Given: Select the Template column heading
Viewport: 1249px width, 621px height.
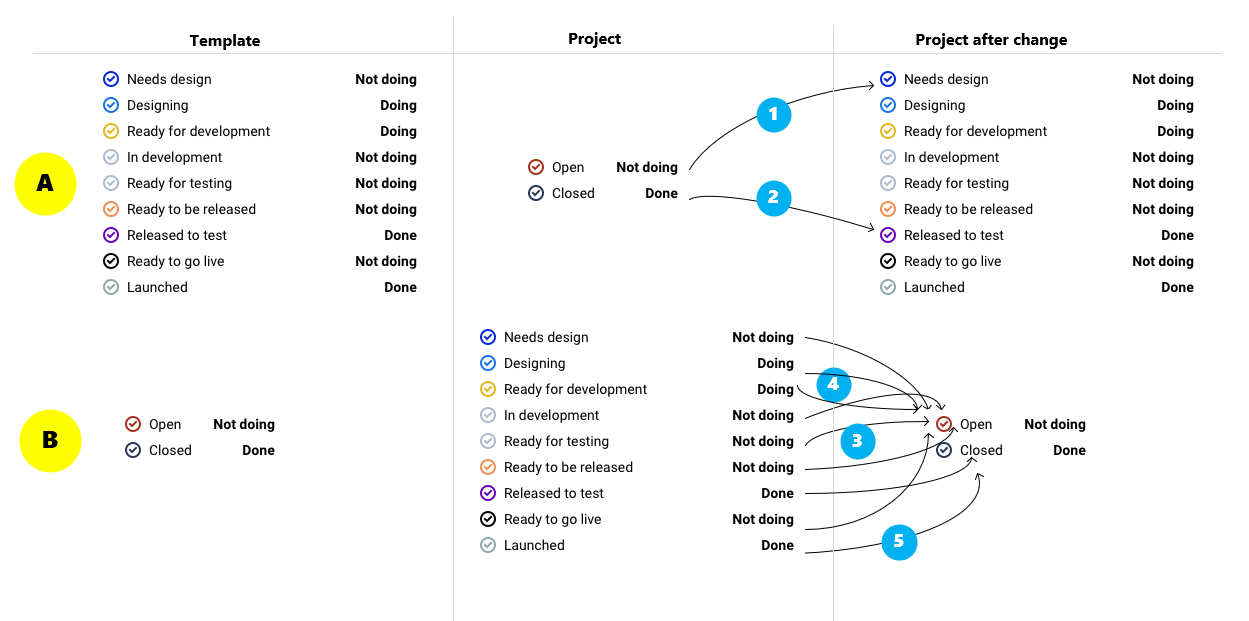Looking at the screenshot, I should point(225,41).
